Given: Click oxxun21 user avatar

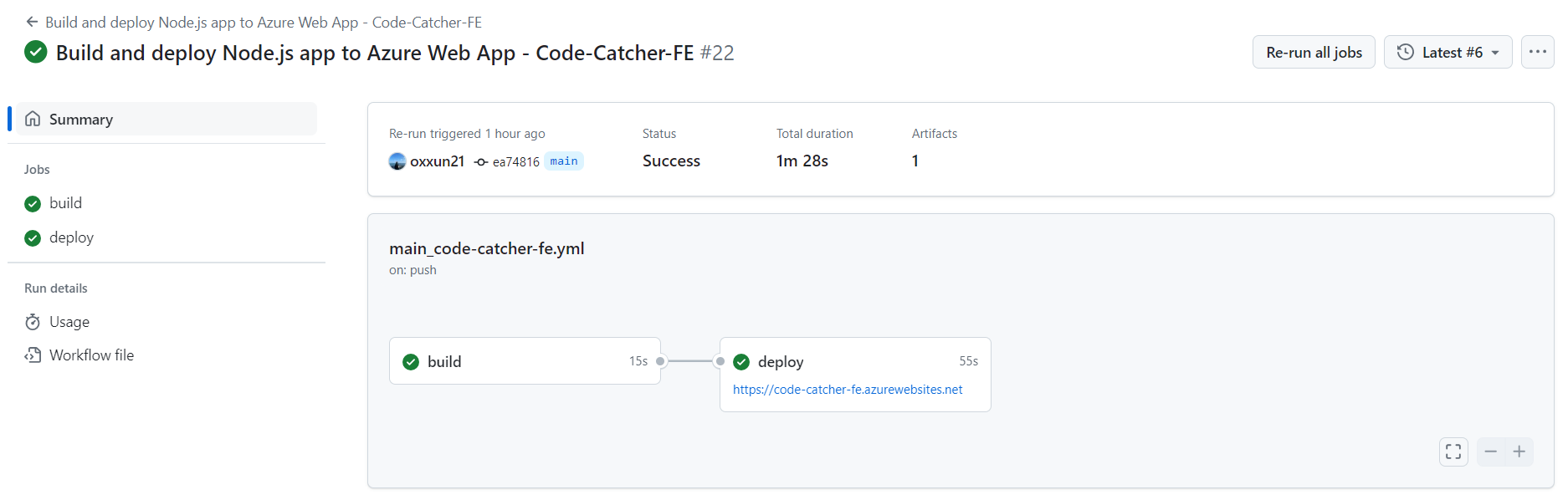Looking at the screenshot, I should point(397,161).
